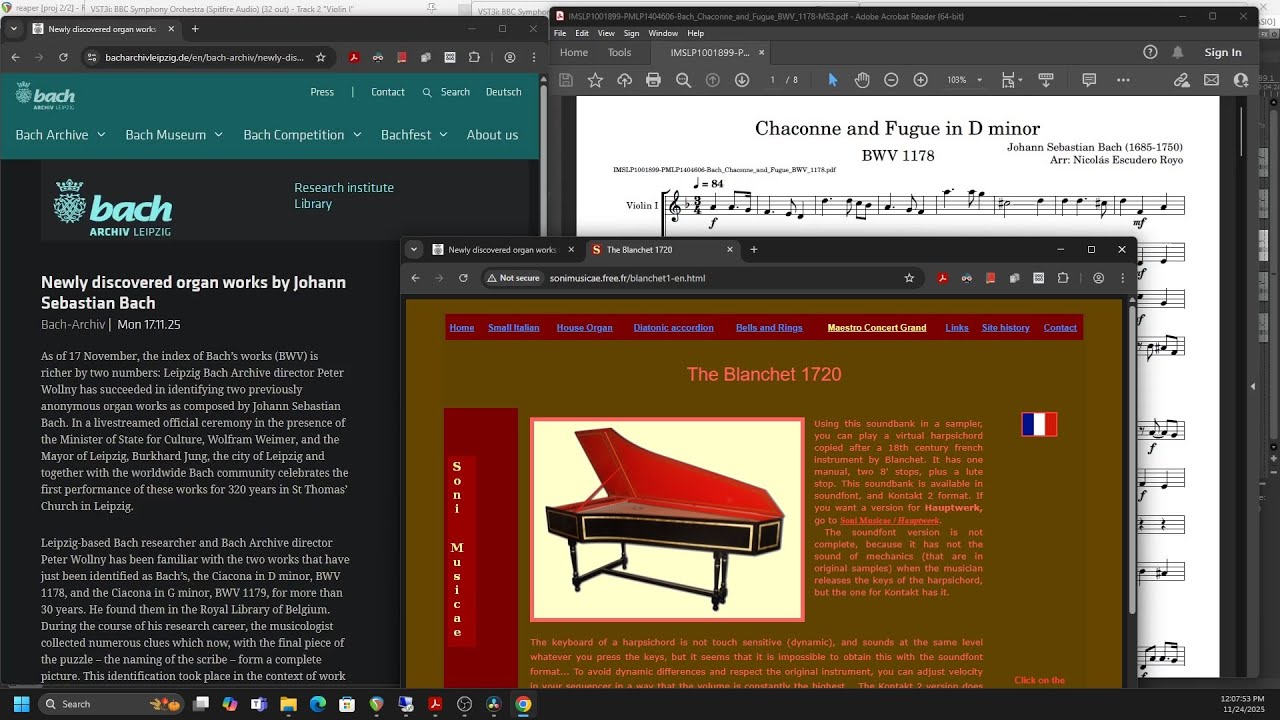
Task: Star the PDF file in Acrobat toolbar
Action: [595, 80]
